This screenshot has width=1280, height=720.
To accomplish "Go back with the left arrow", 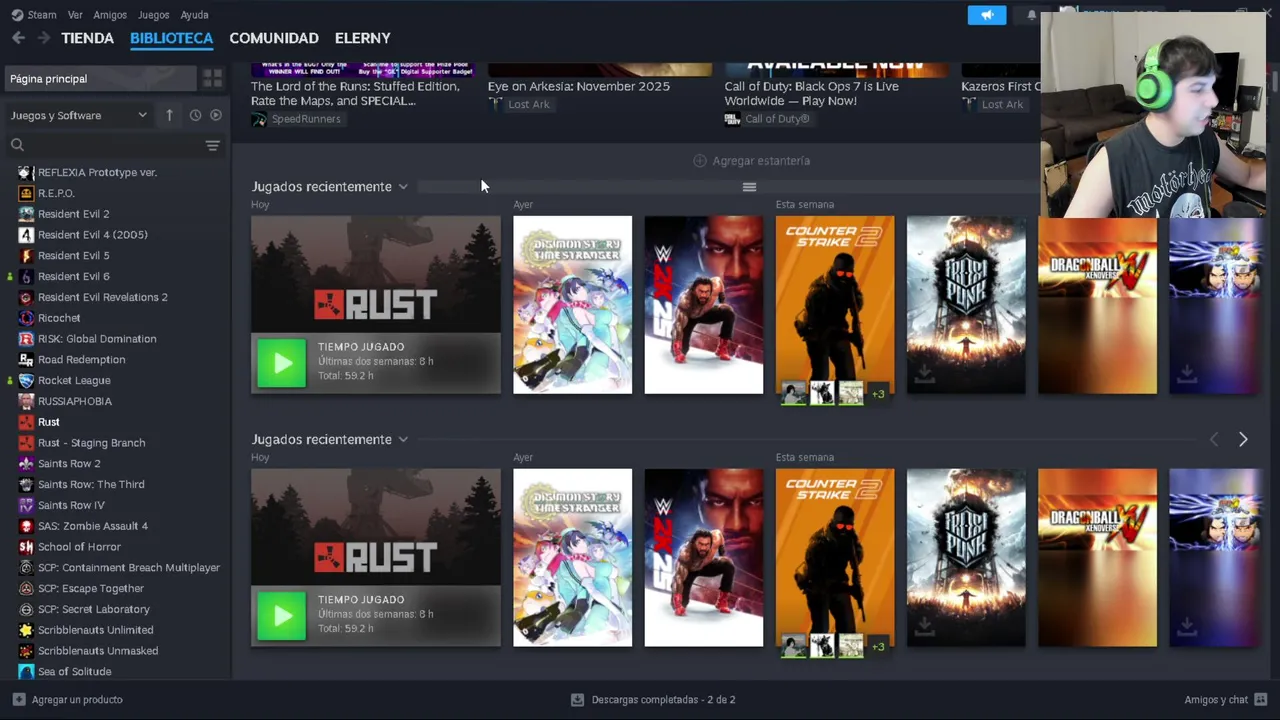I will [18, 38].
